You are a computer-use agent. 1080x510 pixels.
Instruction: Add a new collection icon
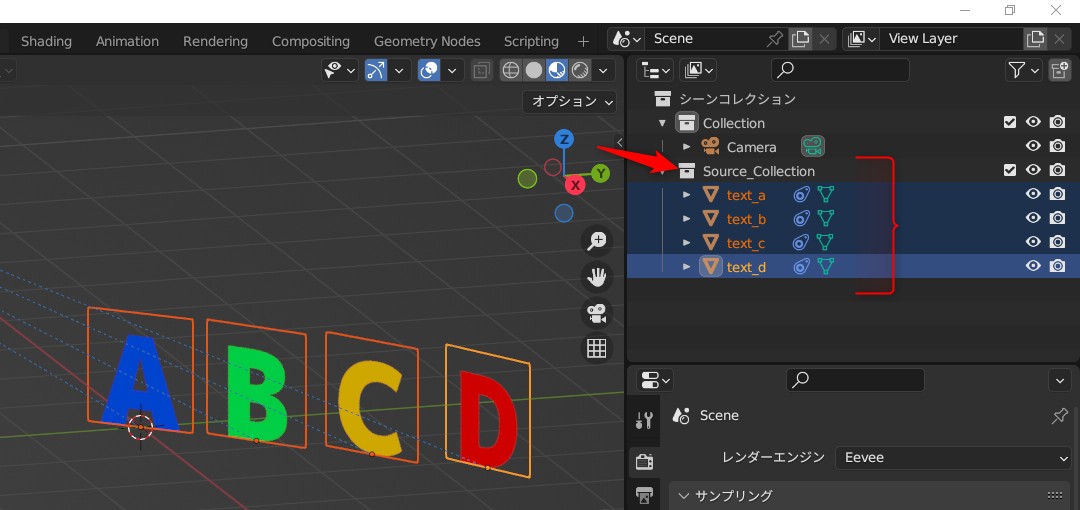[x=1059, y=70]
